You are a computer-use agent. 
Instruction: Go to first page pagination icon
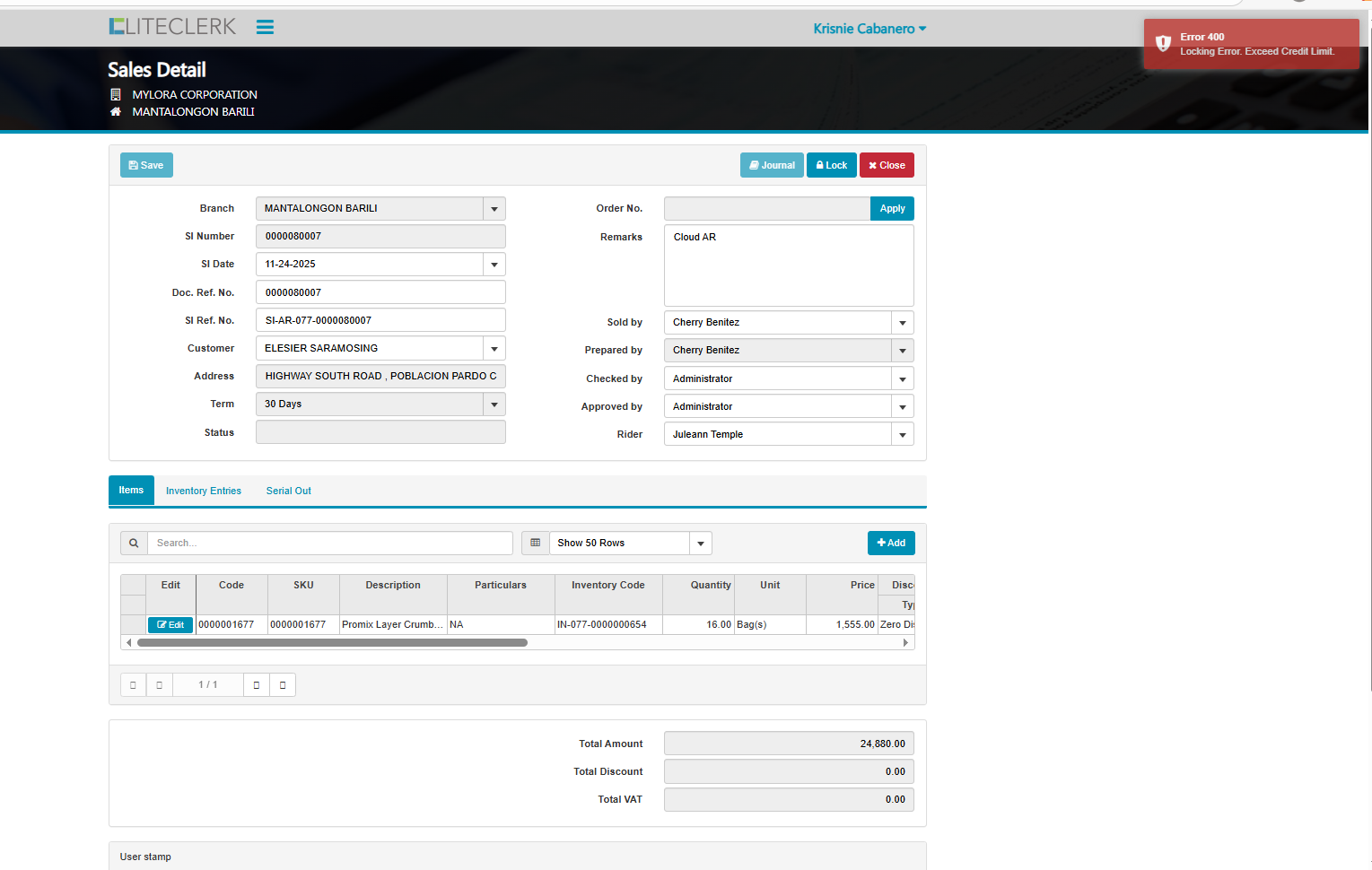(x=133, y=685)
